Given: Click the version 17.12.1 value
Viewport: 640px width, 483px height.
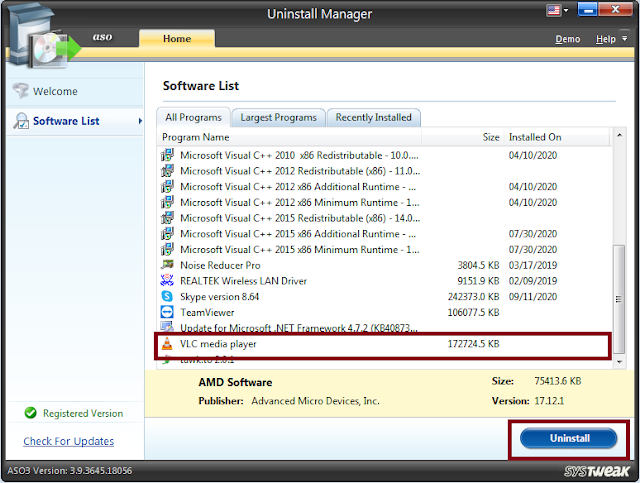Looking at the screenshot, I should pos(549,401).
